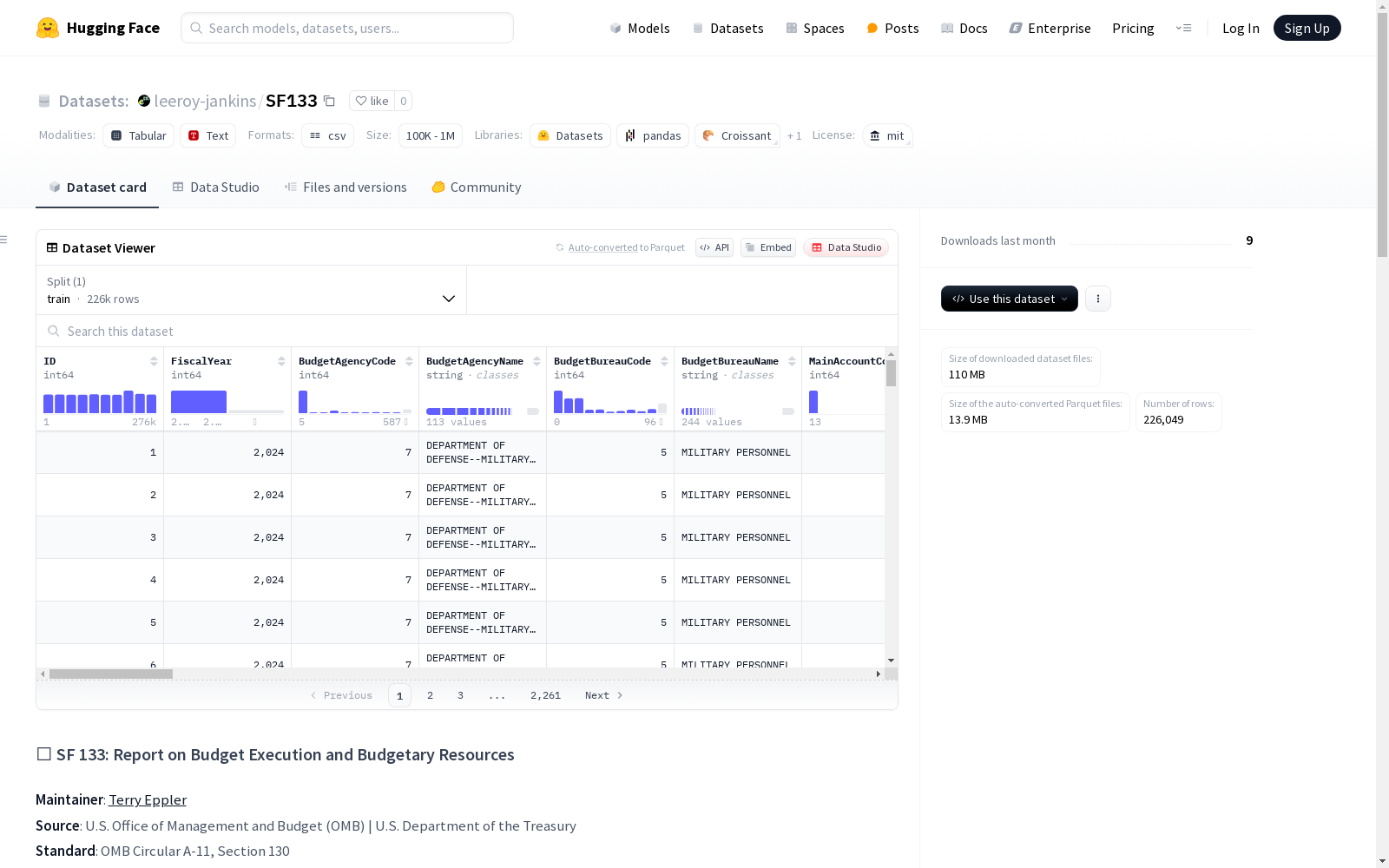The image size is (1389, 868).
Task: Sort by the ID column arrows
Action: pos(154,361)
